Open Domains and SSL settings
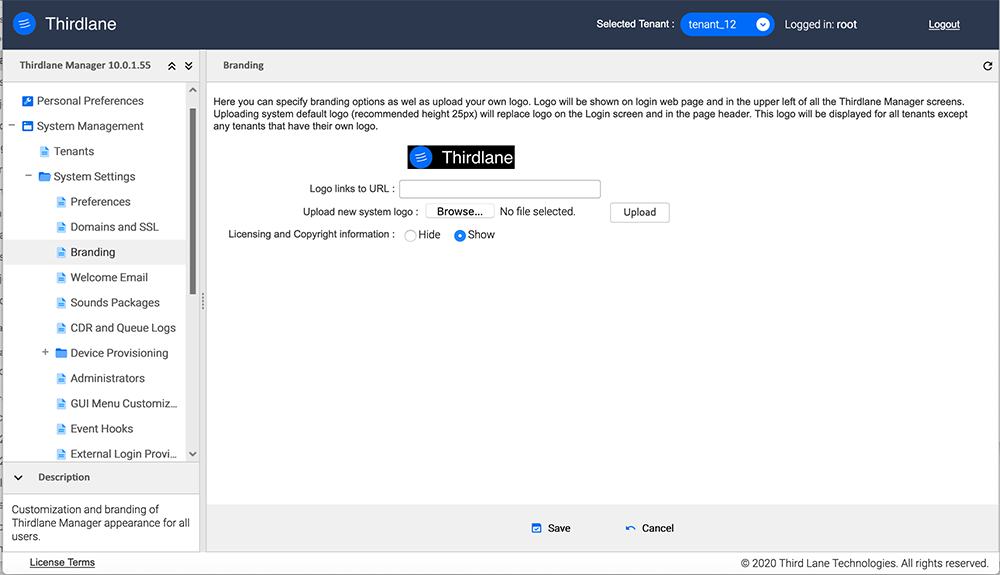The image size is (1000, 575). click(114, 227)
